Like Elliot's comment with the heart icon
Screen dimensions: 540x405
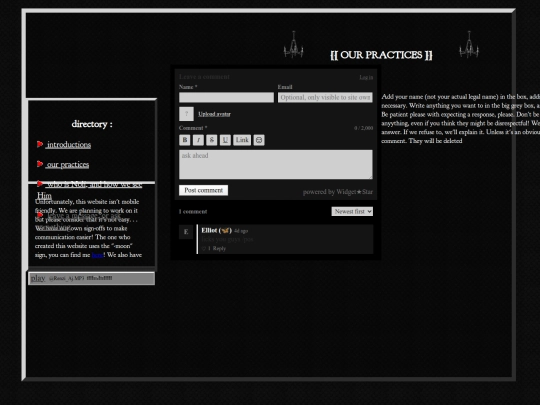[204, 249]
